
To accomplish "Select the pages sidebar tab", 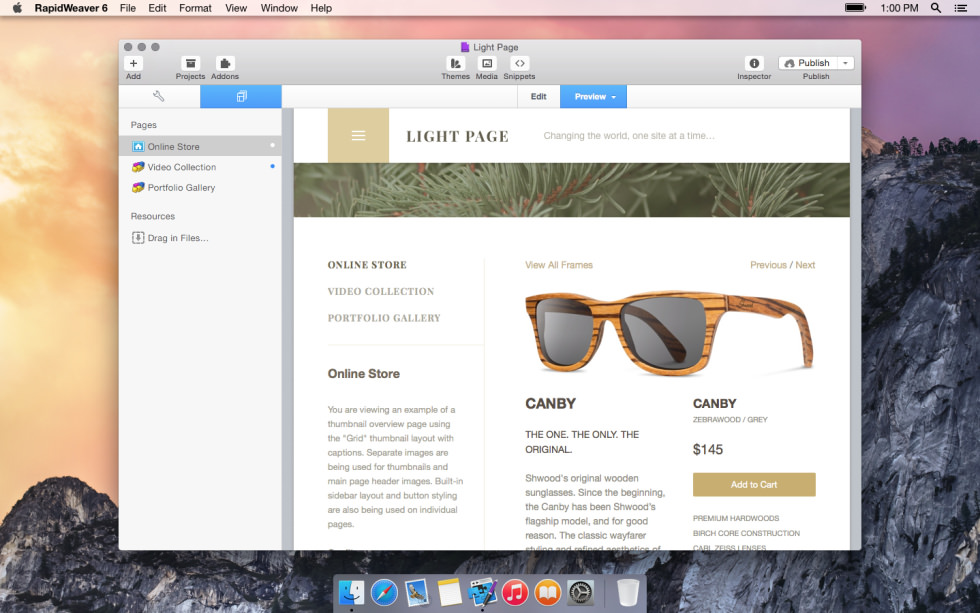I will click(x=241, y=96).
